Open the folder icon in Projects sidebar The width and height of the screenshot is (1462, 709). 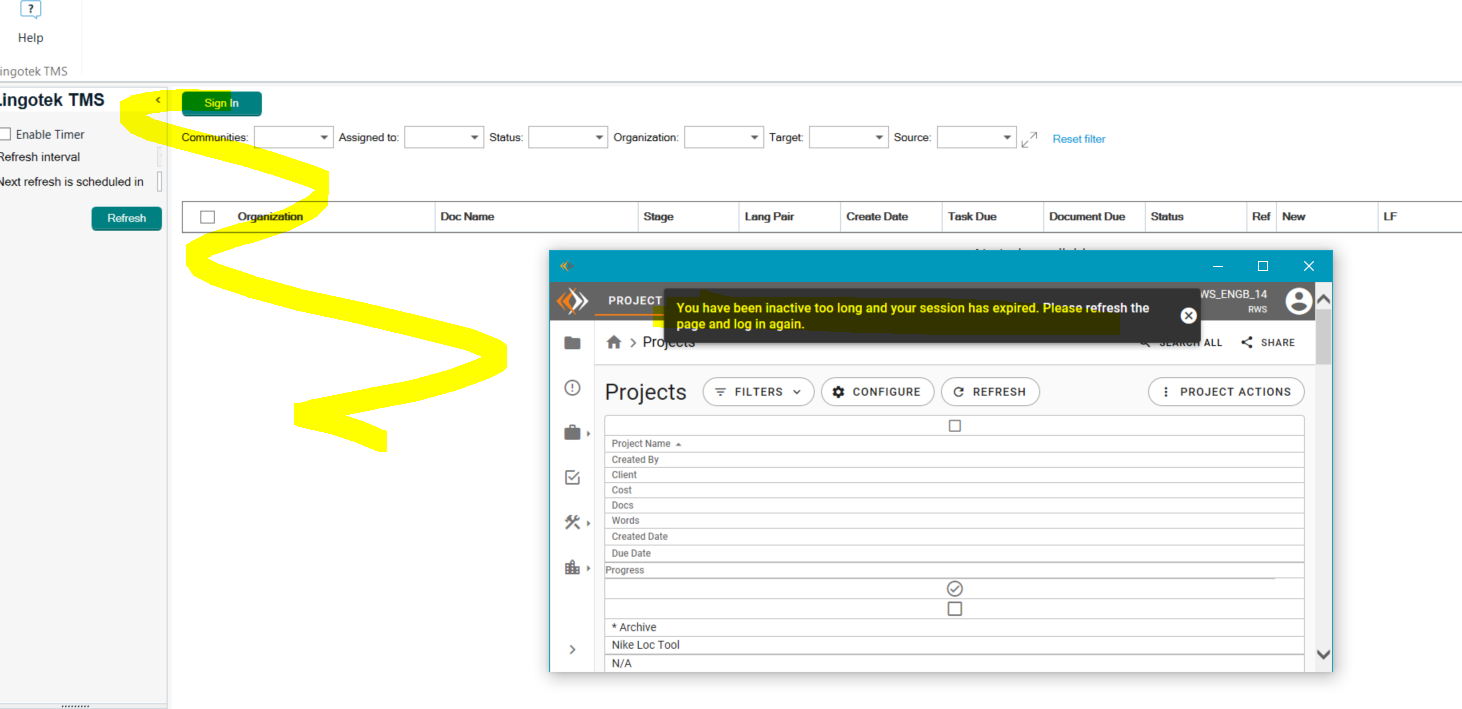click(x=572, y=343)
